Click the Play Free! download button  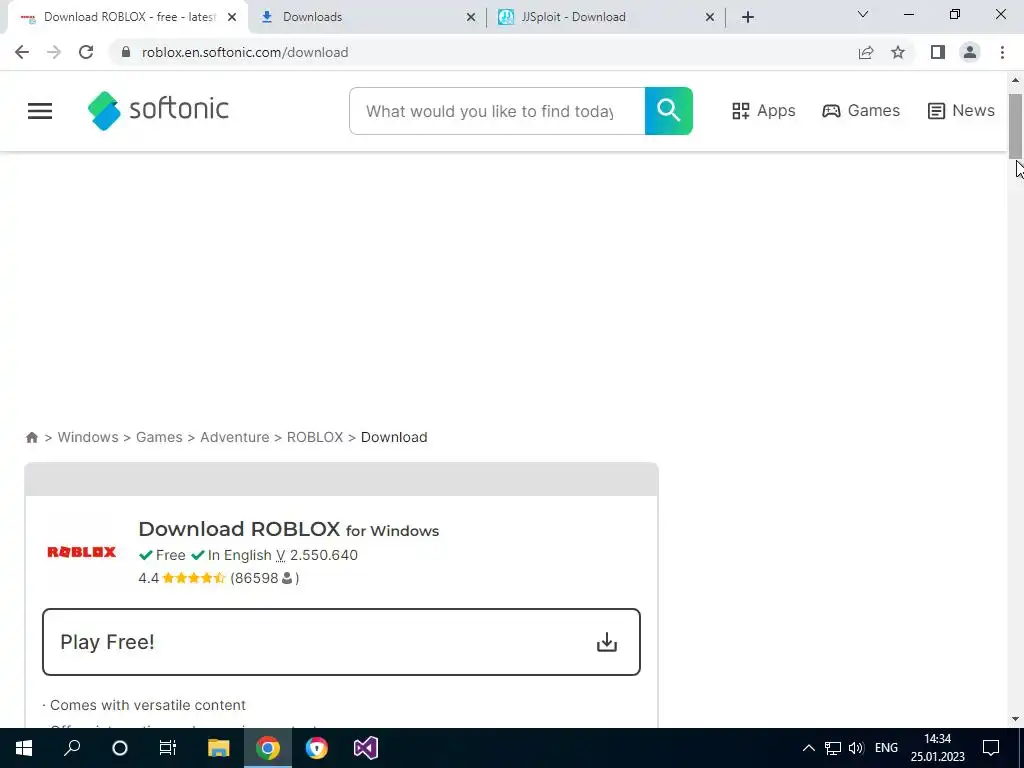pyautogui.click(x=341, y=642)
